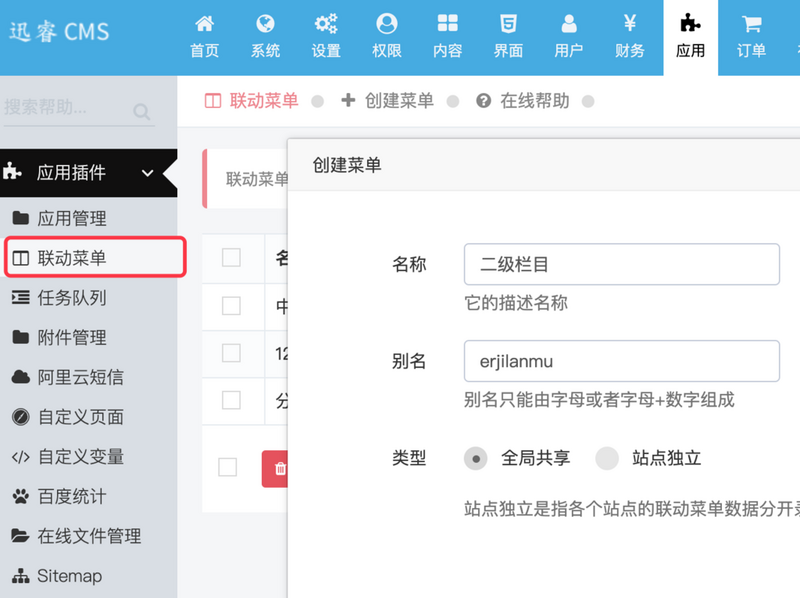
Task: Open 设置 gears icon in top bar
Action: coord(326,23)
